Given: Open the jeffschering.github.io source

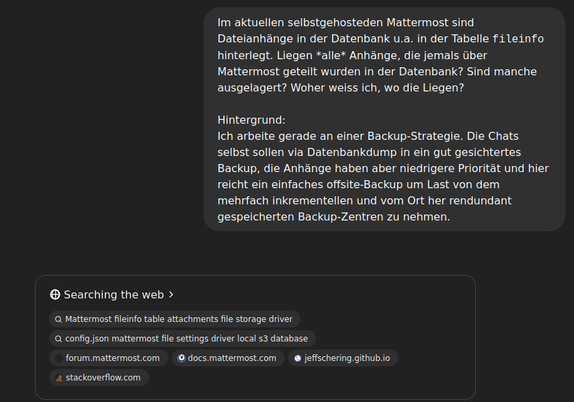Looking at the screenshot, I should coord(343,358).
